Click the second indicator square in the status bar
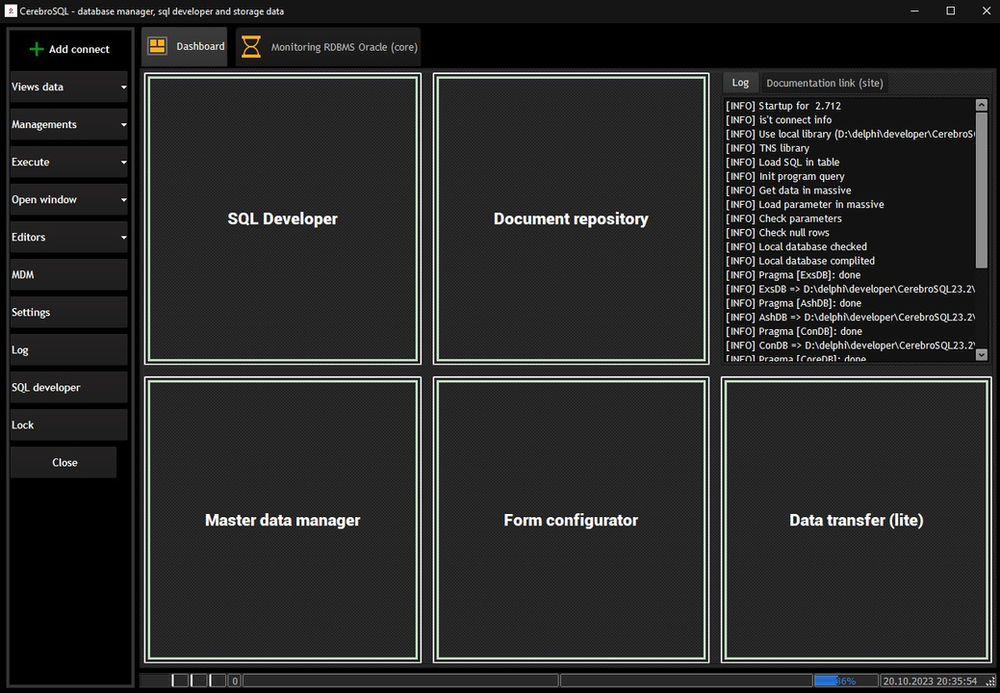Viewport: 1000px width, 693px height. 199,679
